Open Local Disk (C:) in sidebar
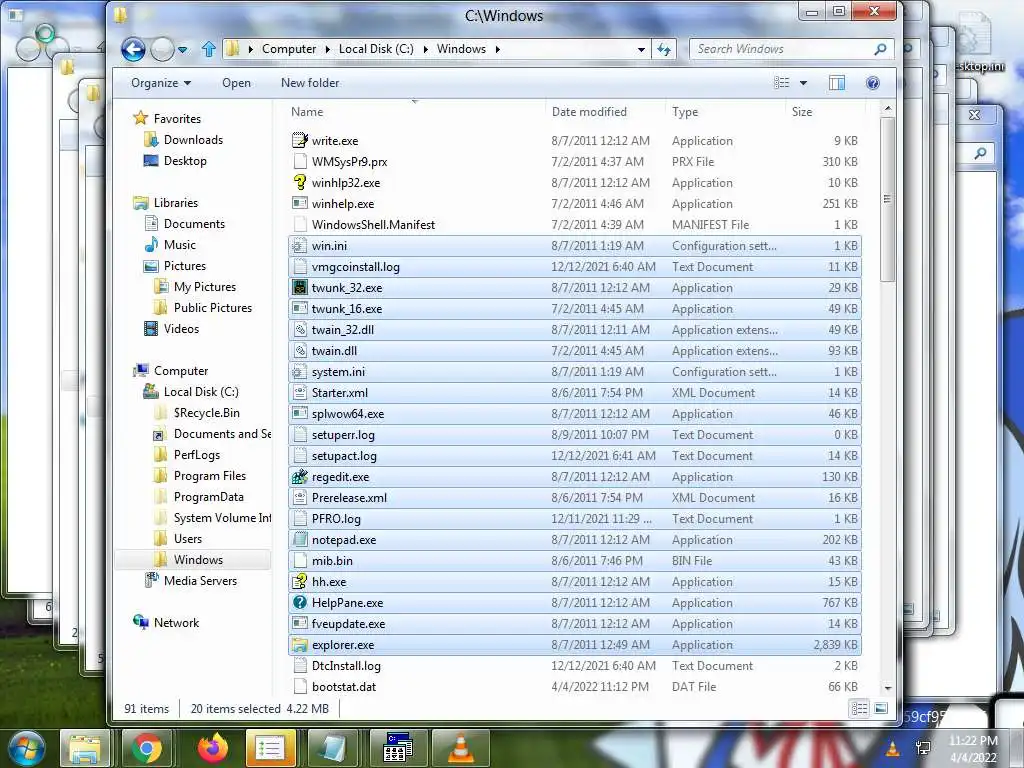1024x768 pixels. [x=201, y=392]
